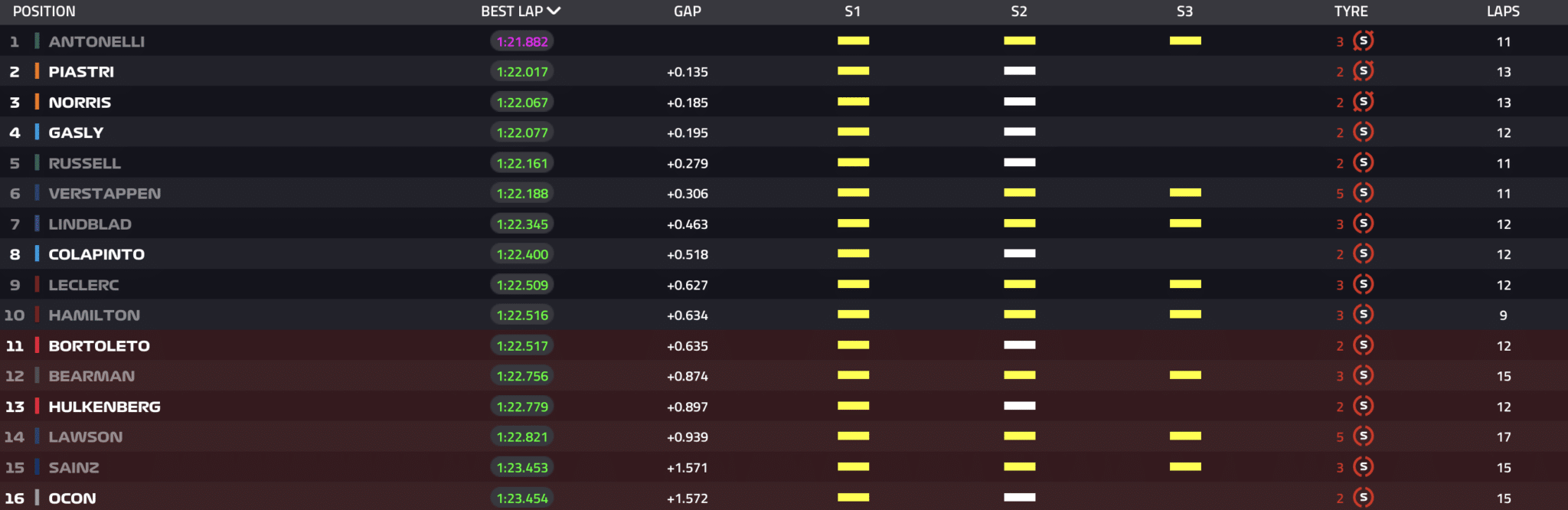
Task: Select driver name PIASTRI
Action: (x=81, y=72)
